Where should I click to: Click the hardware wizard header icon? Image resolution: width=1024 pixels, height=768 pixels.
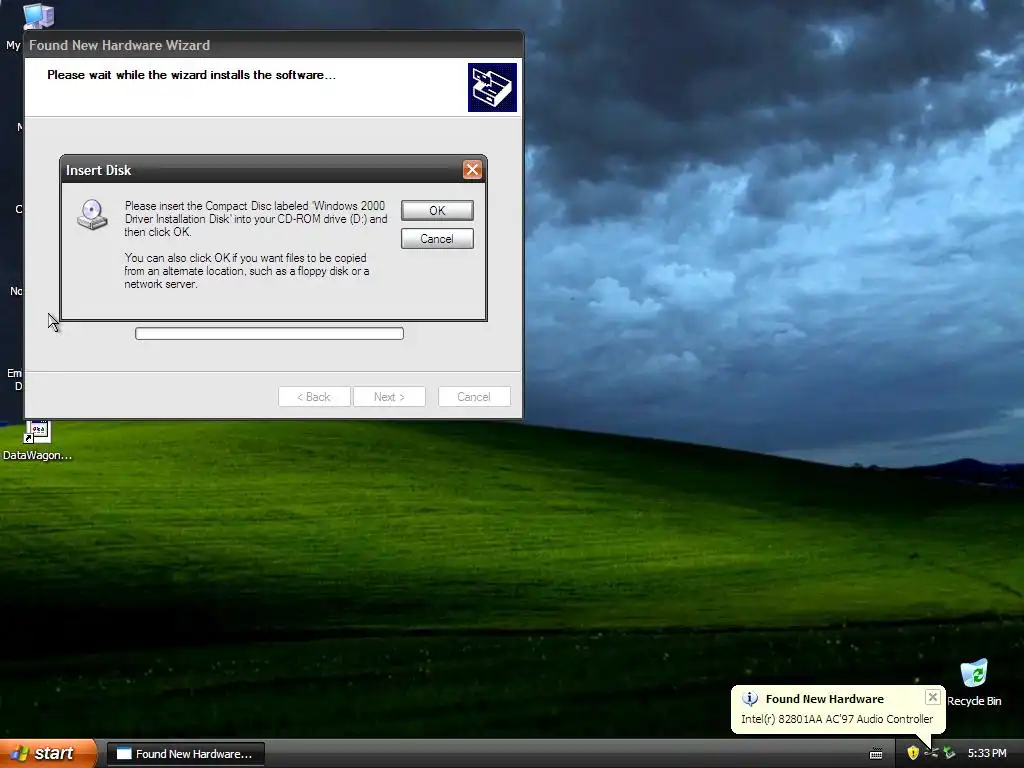click(492, 87)
